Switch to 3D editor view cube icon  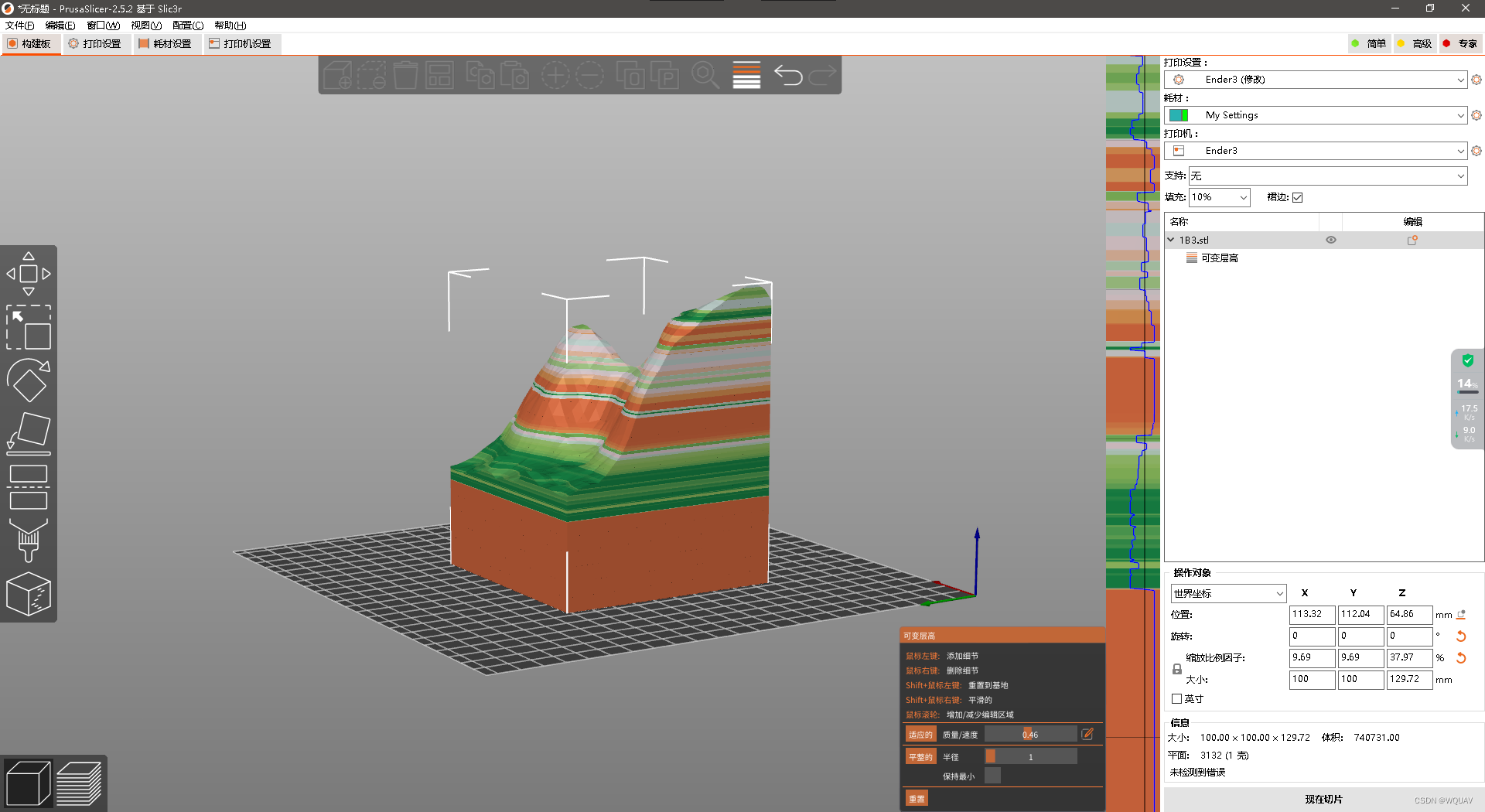tap(28, 783)
